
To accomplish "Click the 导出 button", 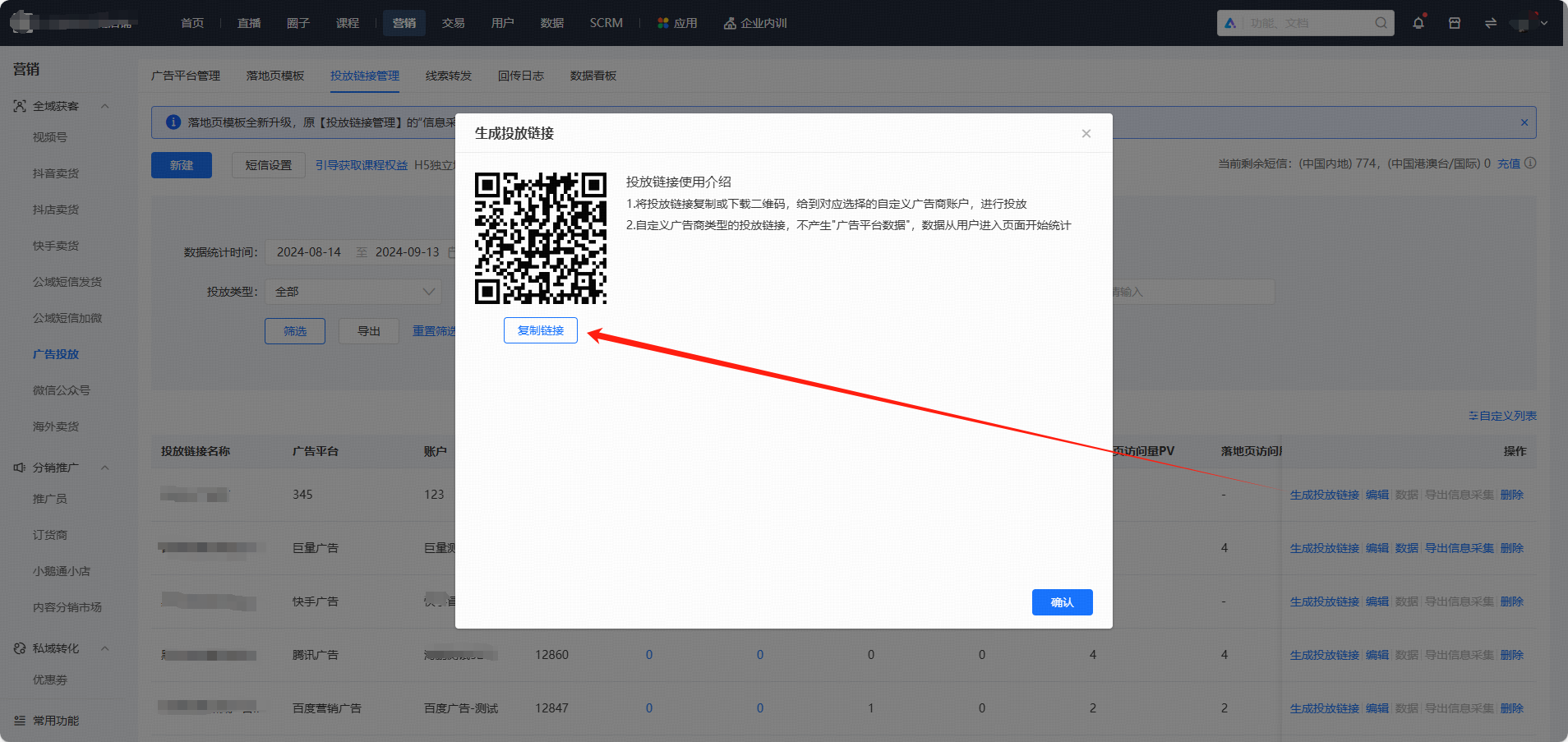I will point(369,331).
